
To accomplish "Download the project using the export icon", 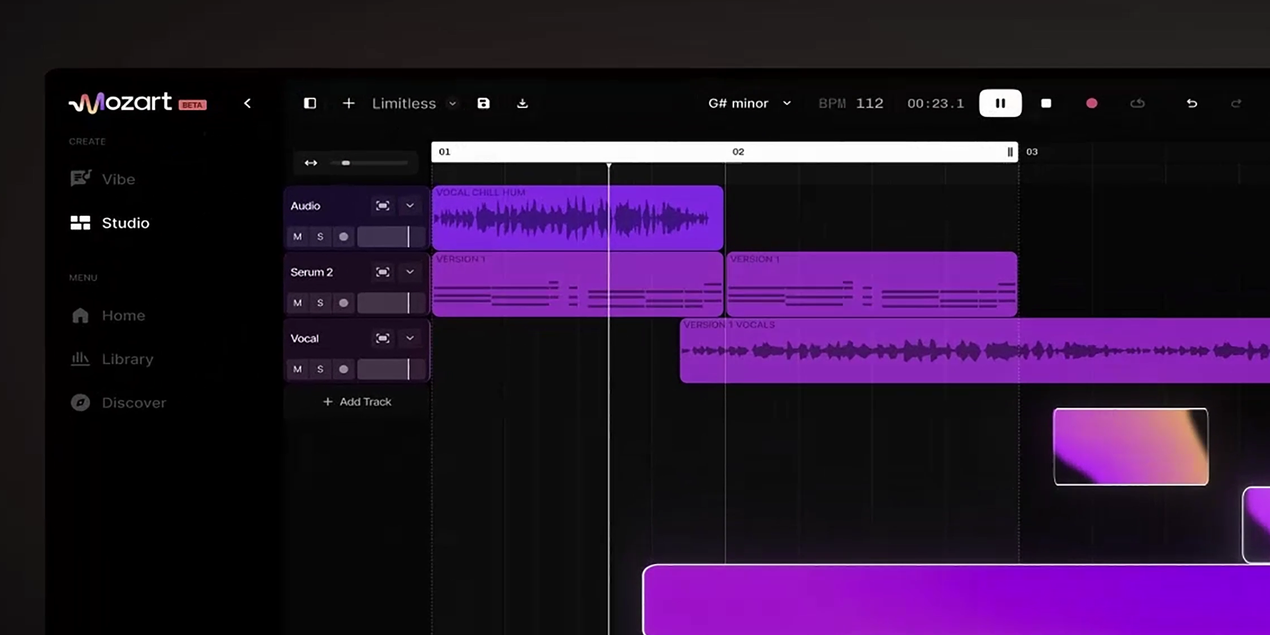I will [522, 103].
